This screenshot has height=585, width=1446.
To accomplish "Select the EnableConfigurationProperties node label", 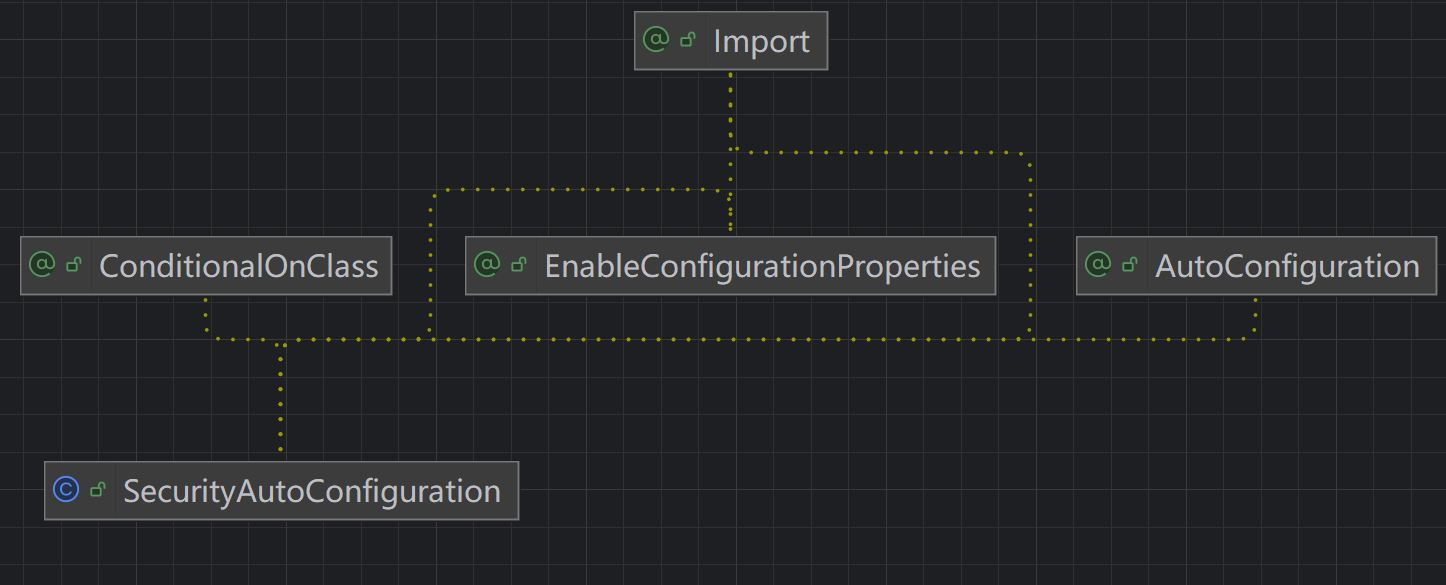I will tap(762, 266).
